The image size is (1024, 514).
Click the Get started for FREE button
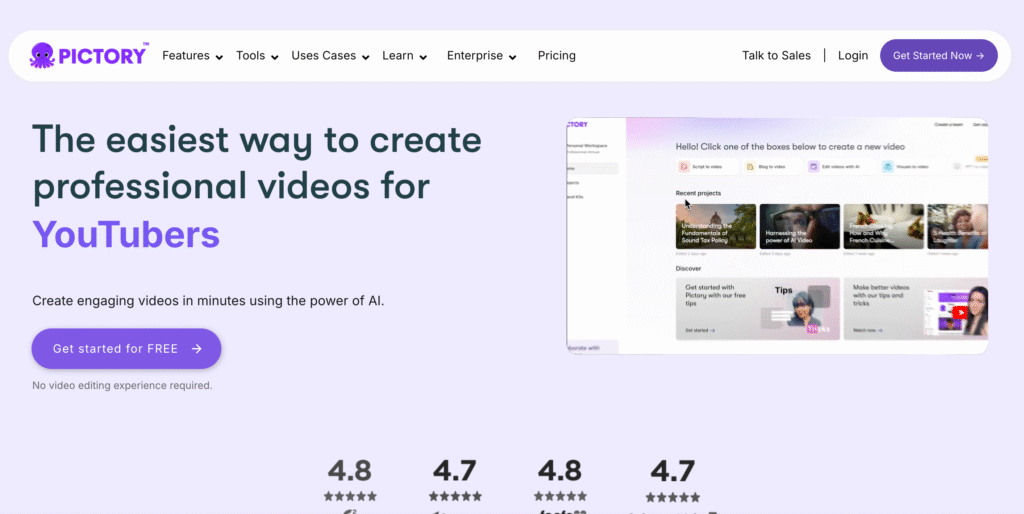tap(126, 349)
